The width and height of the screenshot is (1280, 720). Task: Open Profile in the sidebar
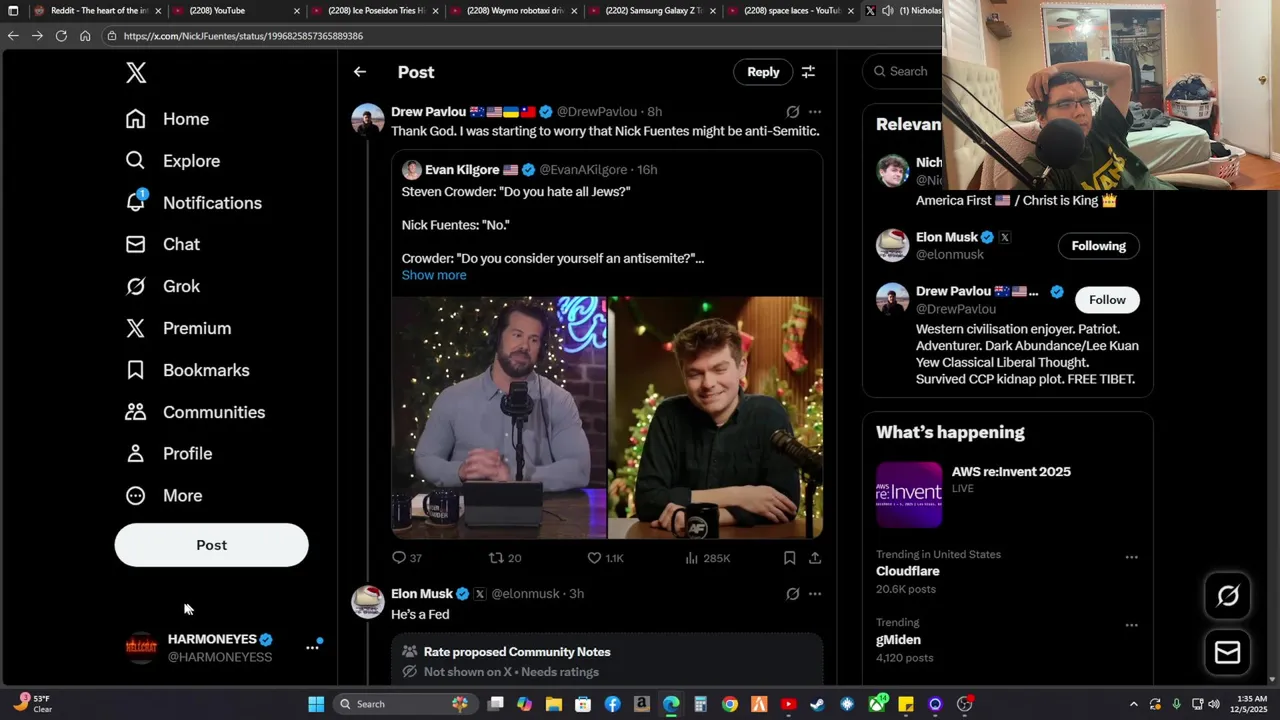[168, 453]
